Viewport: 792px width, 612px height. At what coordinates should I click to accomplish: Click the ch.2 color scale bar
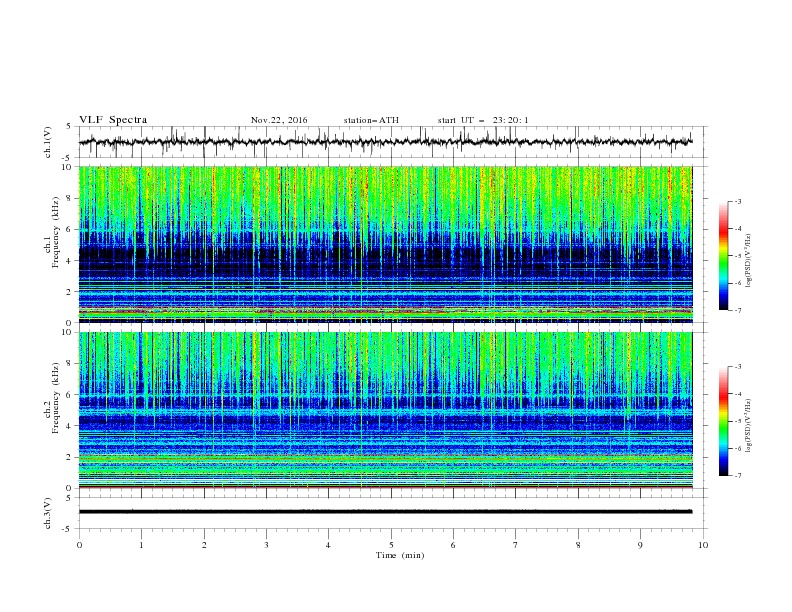723,421
